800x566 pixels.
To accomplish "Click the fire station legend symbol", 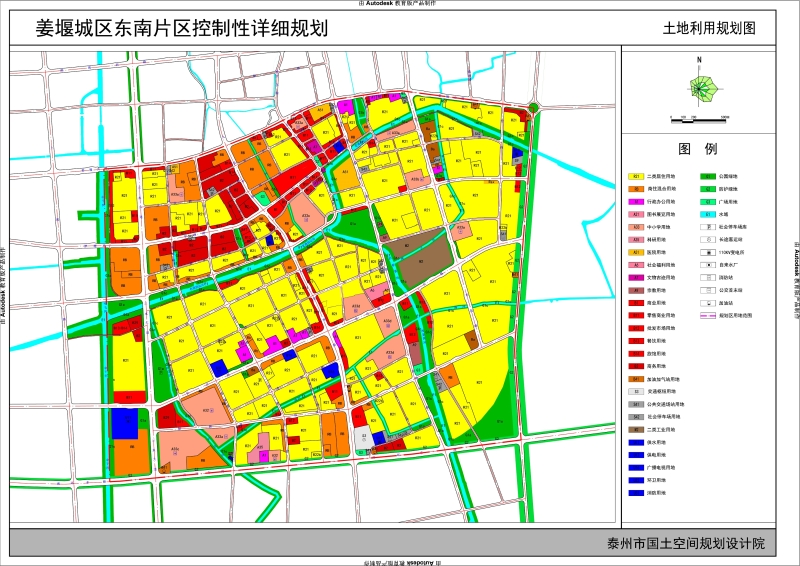I will [x=707, y=278].
